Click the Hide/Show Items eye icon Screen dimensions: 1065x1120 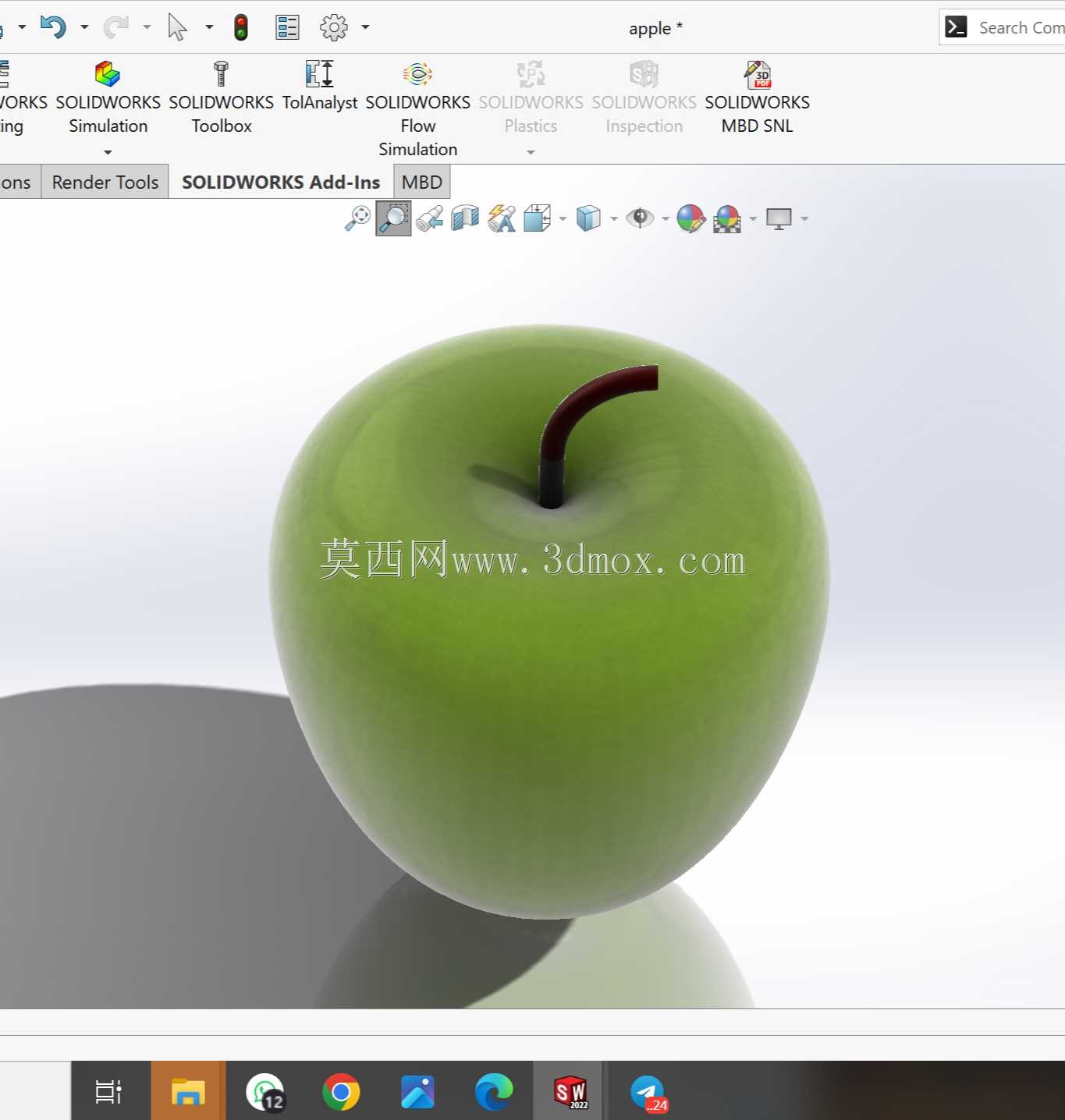pyautogui.click(x=640, y=218)
